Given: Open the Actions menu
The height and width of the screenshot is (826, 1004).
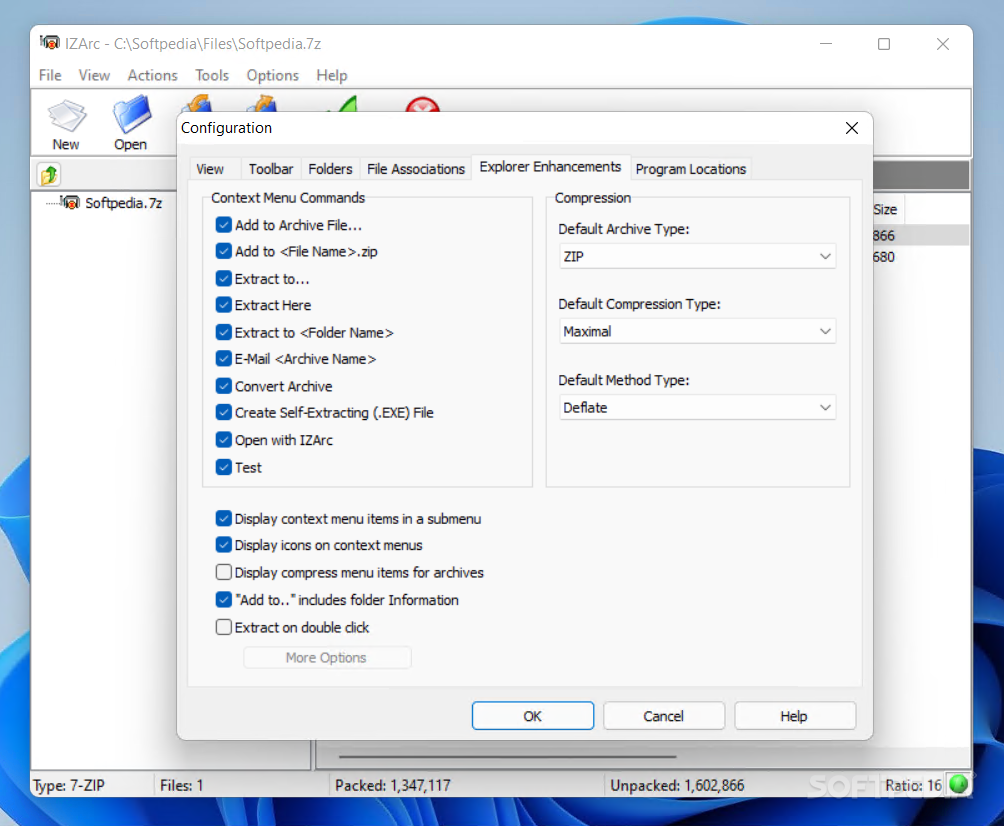Looking at the screenshot, I should (152, 76).
